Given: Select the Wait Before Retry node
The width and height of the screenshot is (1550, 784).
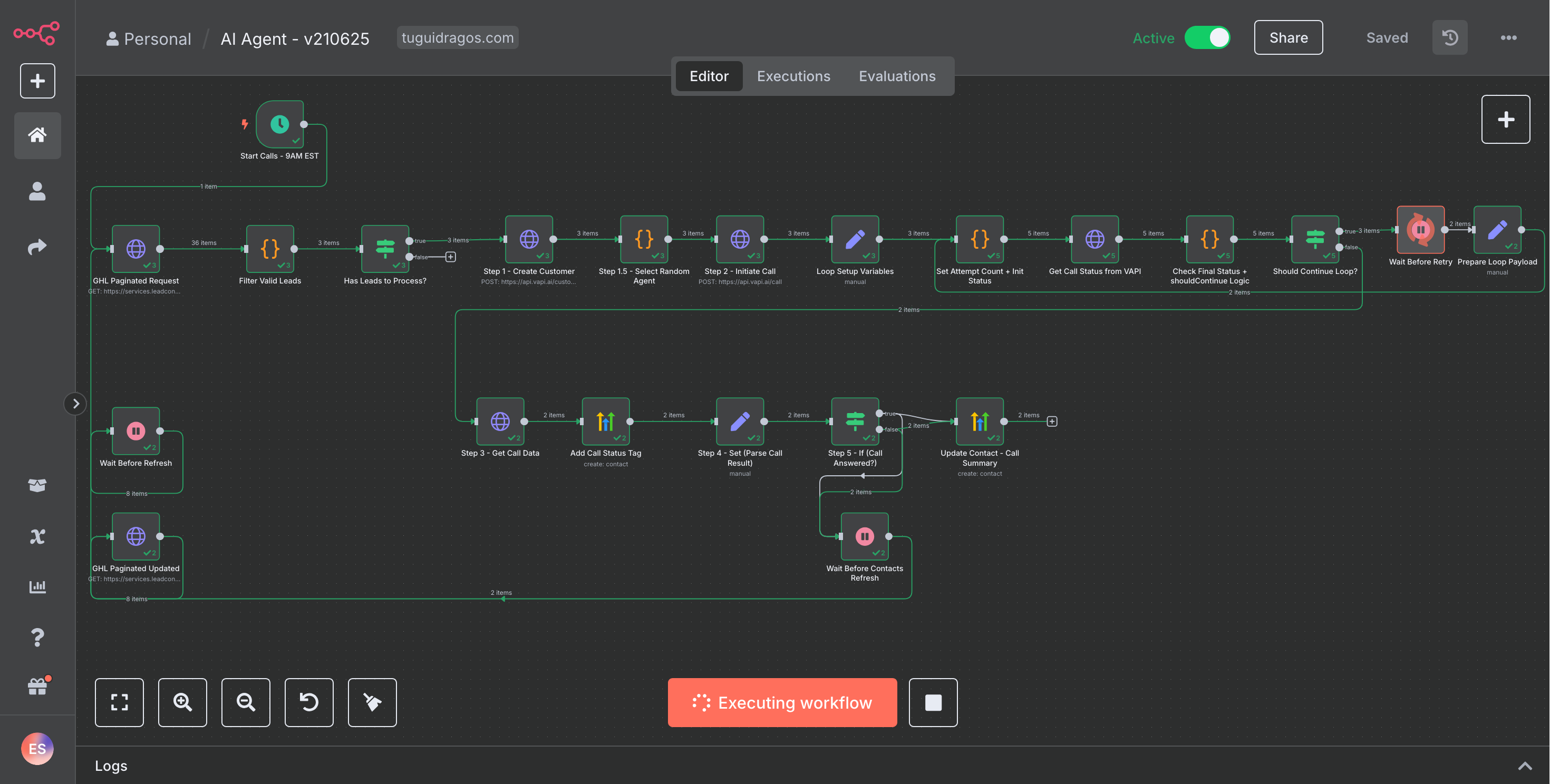Looking at the screenshot, I should click(x=1421, y=230).
